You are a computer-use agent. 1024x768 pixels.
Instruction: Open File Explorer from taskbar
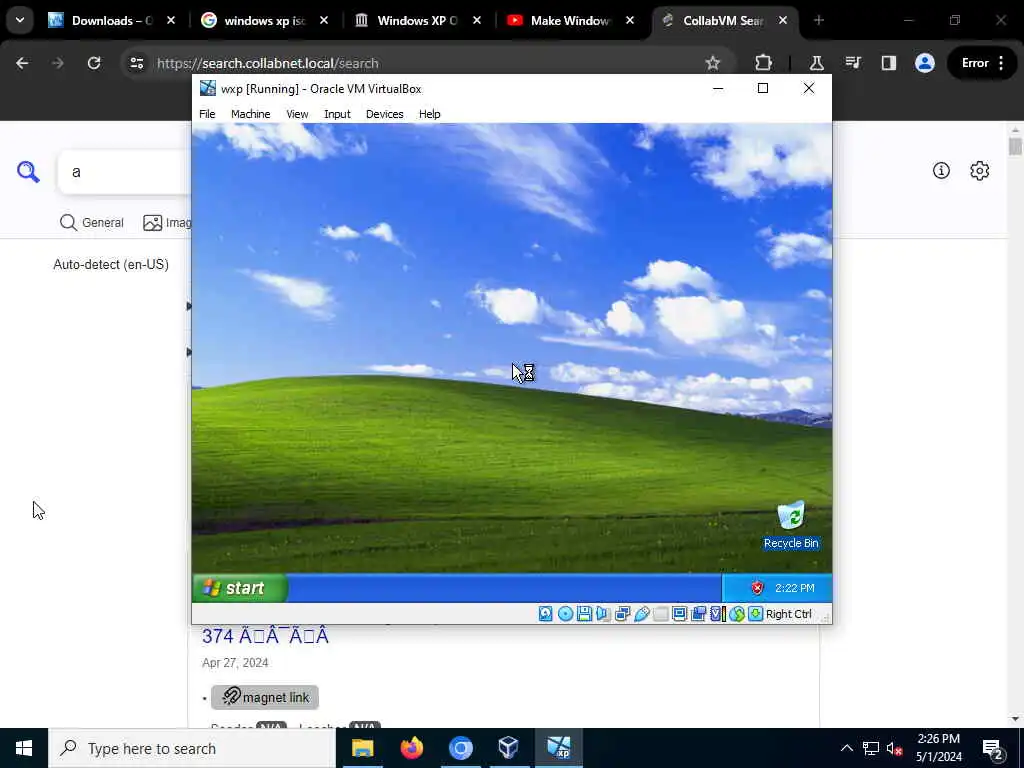(x=362, y=748)
